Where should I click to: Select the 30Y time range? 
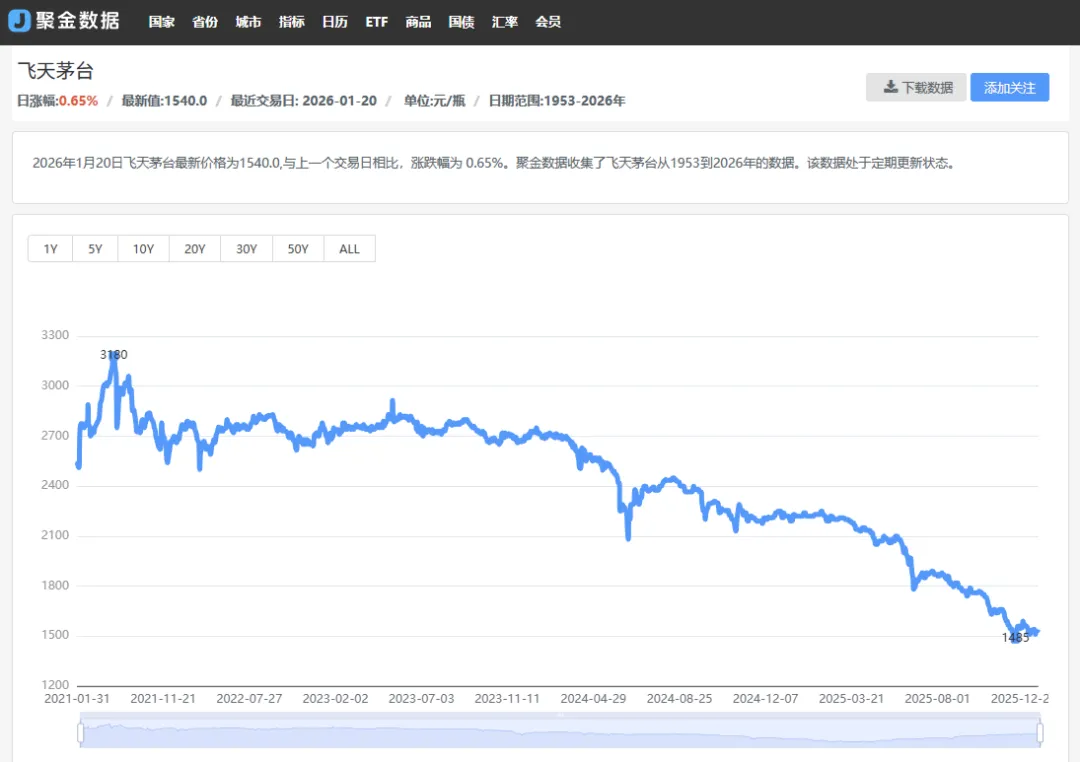pyautogui.click(x=247, y=249)
